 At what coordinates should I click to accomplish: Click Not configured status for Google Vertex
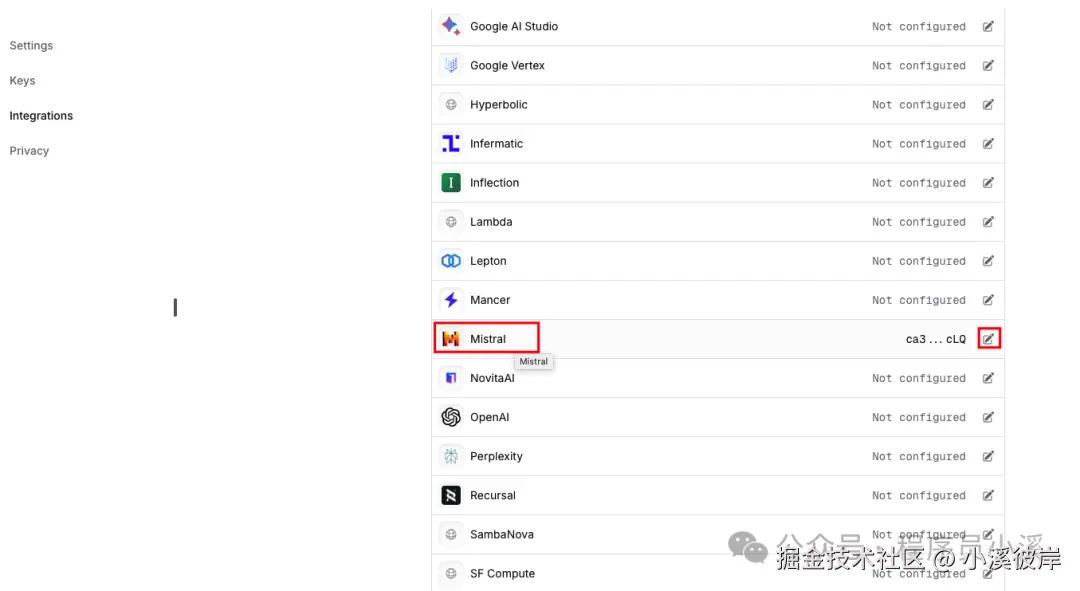pos(919,65)
